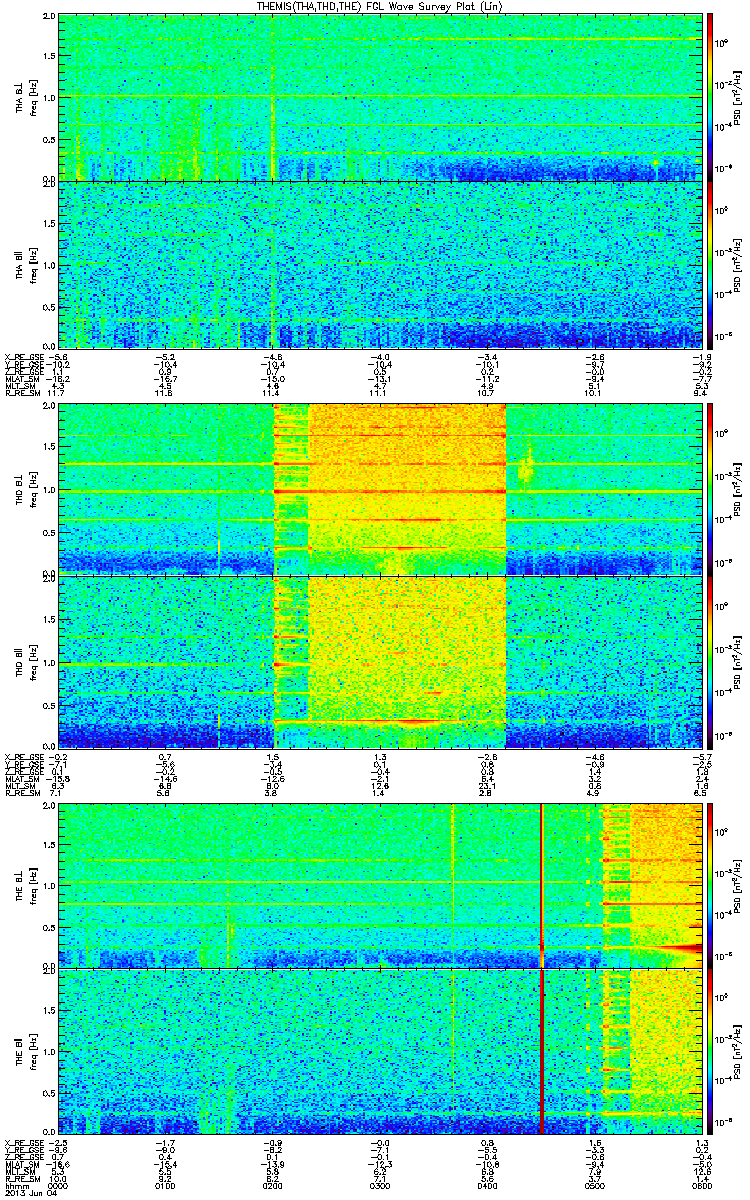
Task: Click the plot title THEMIS FGL Wave Survey
Action: coord(377,7)
